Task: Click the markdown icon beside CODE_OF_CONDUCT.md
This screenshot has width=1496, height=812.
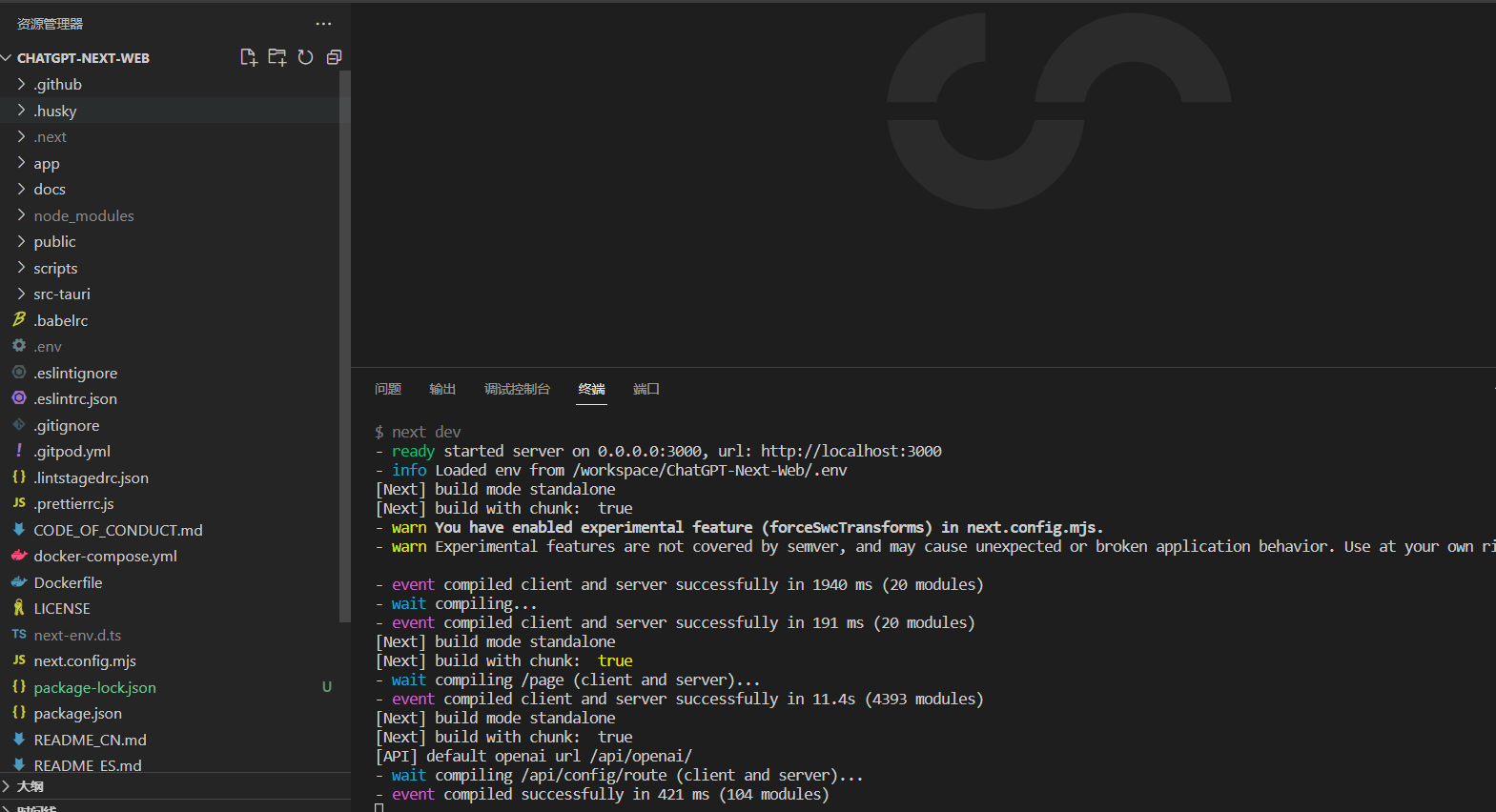Action: point(19,530)
